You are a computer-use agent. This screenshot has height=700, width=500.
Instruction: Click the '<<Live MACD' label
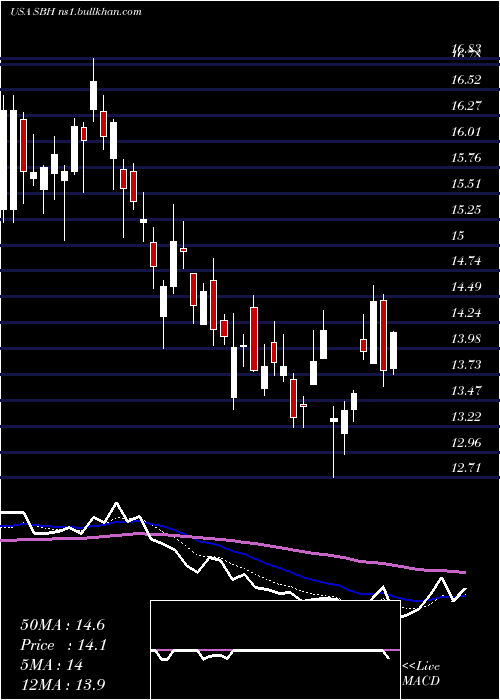[421, 674]
